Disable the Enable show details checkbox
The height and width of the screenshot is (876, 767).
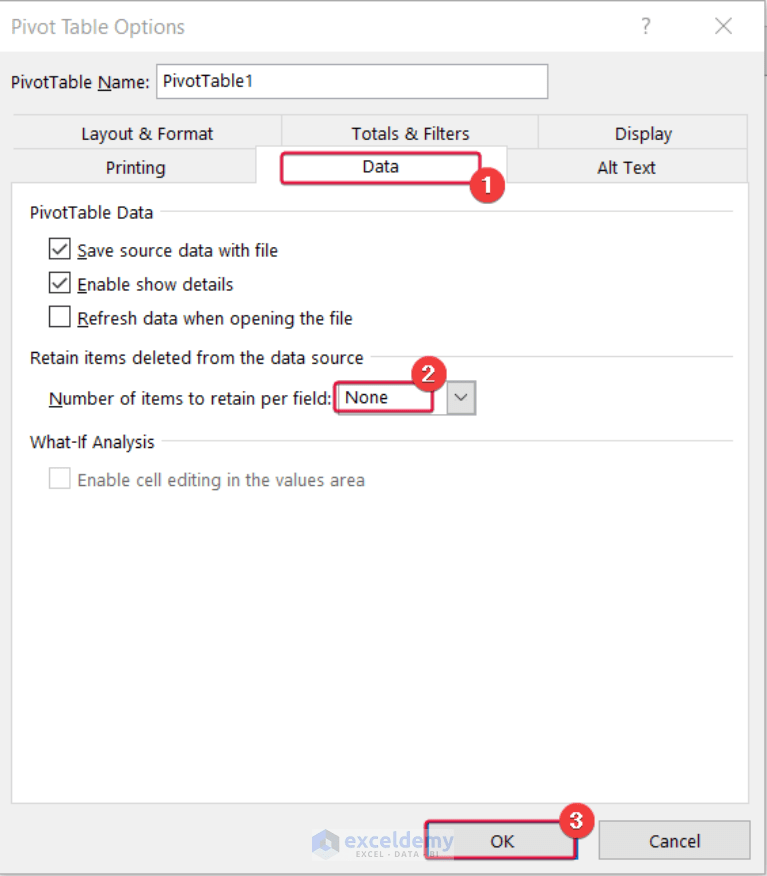pos(59,283)
